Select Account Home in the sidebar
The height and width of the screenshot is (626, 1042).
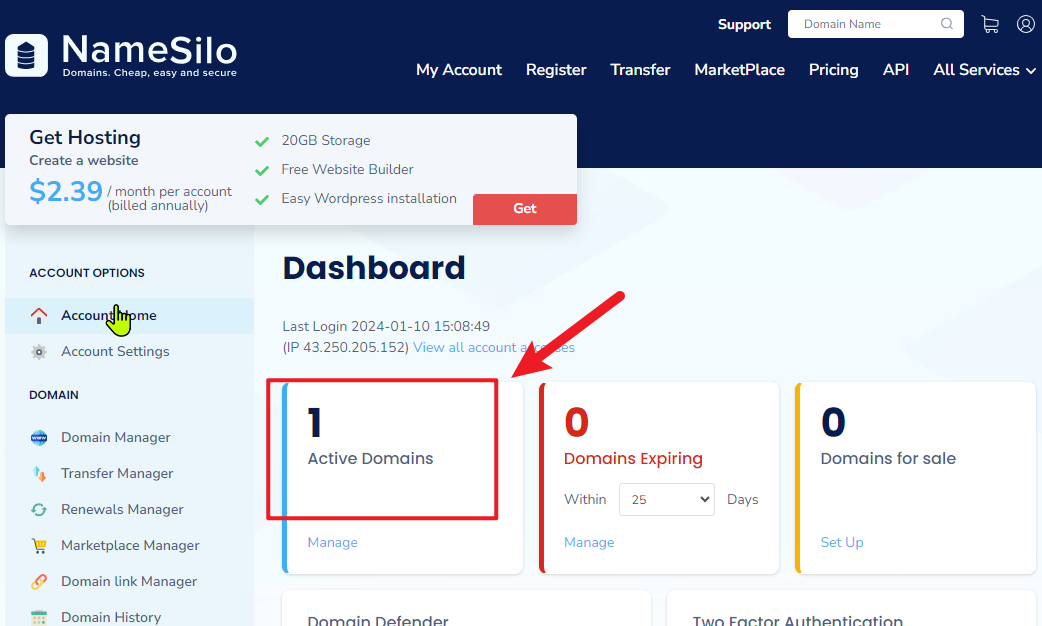(130, 316)
